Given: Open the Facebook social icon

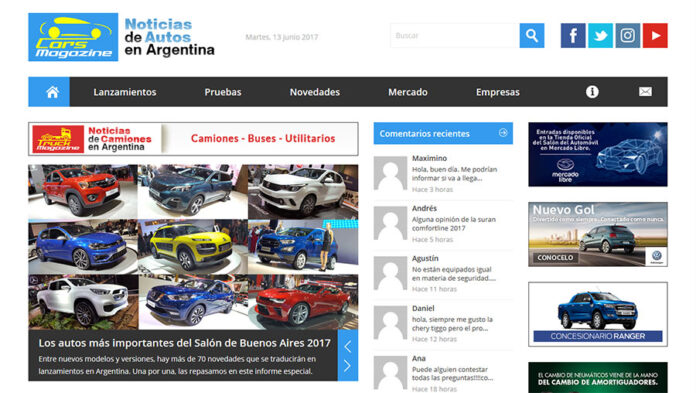Looking at the screenshot, I should [x=573, y=36].
